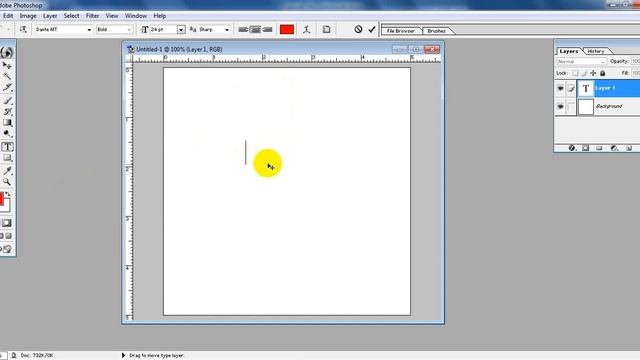The image size is (640, 360).
Task: Open the Brushes tab in palette well
Action: point(436,31)
